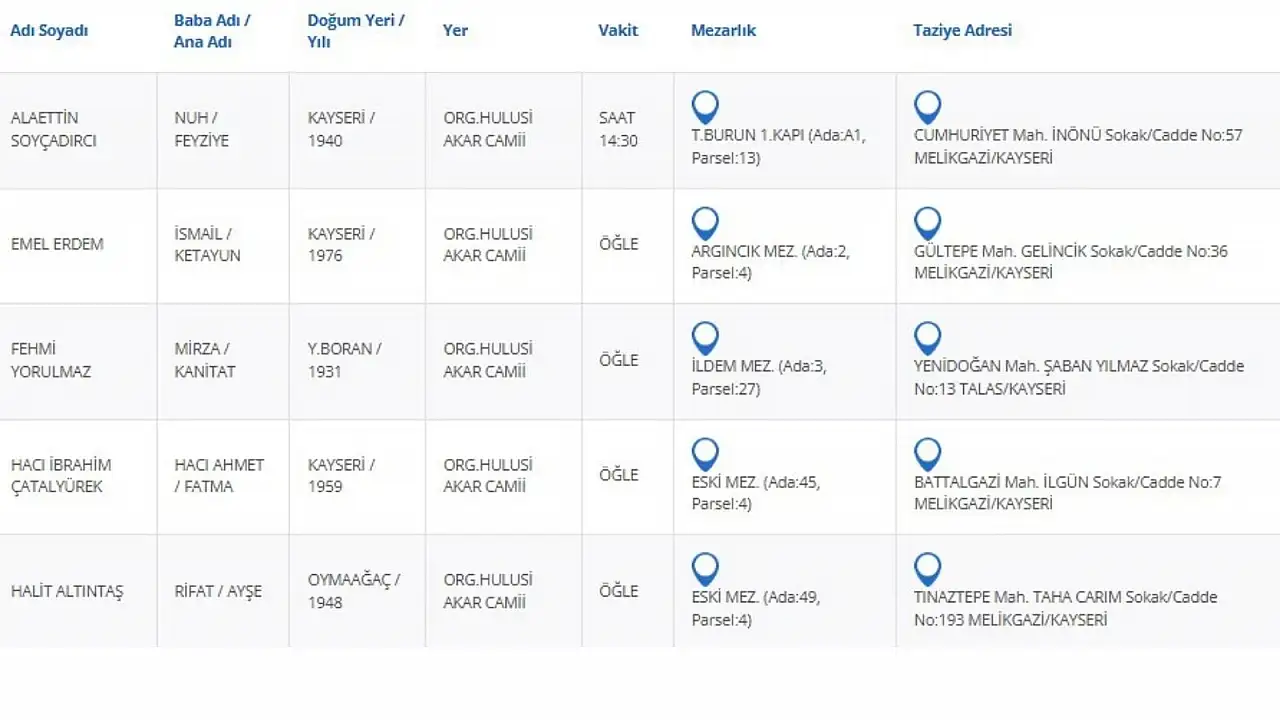The width and height of the screenshot is (1280, 723).
Task: Open location pin for BATTALGAZİ Mah. address
Action: [x=927, y=454]
